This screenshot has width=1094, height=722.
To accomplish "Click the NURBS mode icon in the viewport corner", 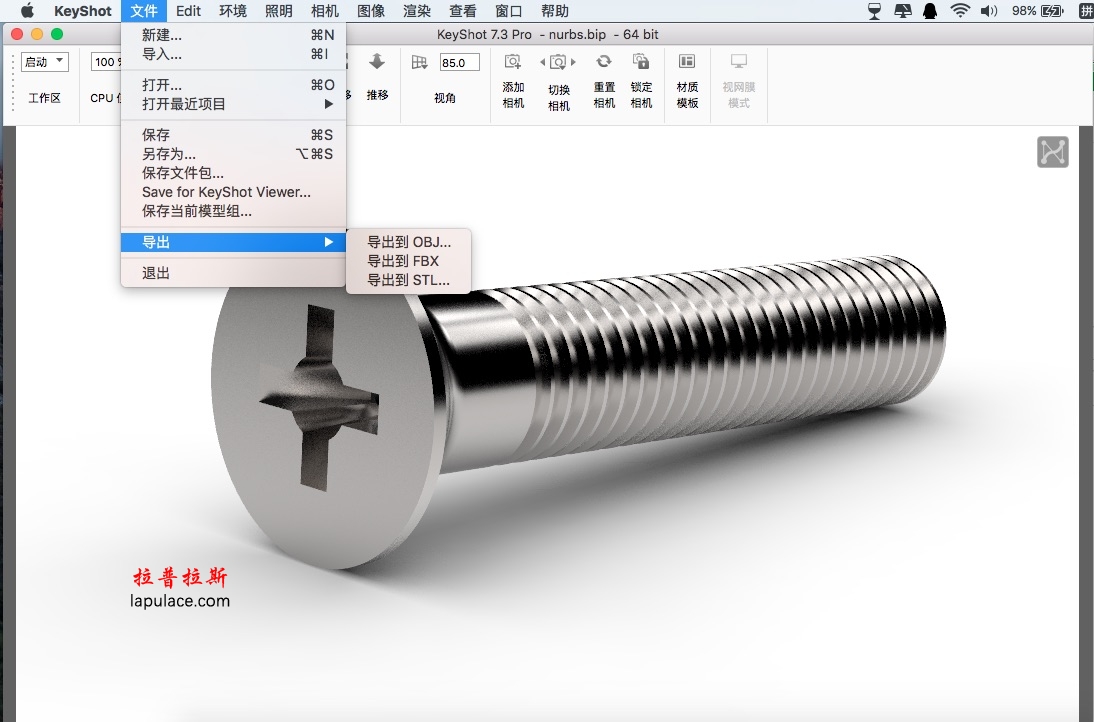I will coord(1052,151).
